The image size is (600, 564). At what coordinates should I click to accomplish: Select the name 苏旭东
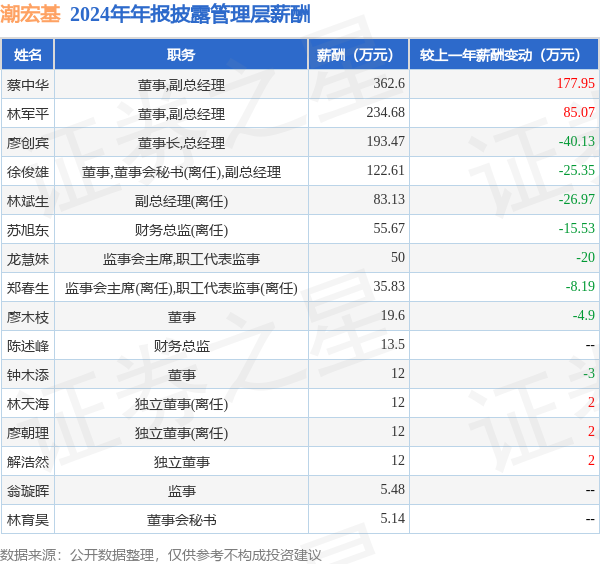pos(28,230)
